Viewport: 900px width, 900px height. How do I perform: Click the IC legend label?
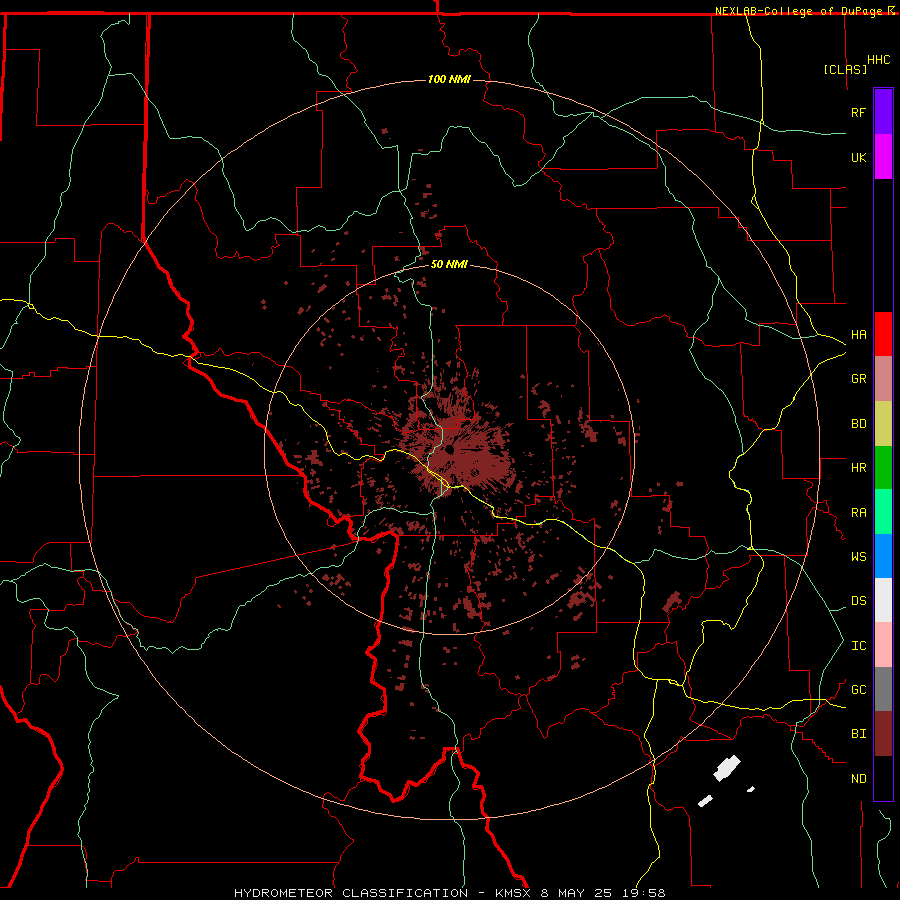(858, 646)
